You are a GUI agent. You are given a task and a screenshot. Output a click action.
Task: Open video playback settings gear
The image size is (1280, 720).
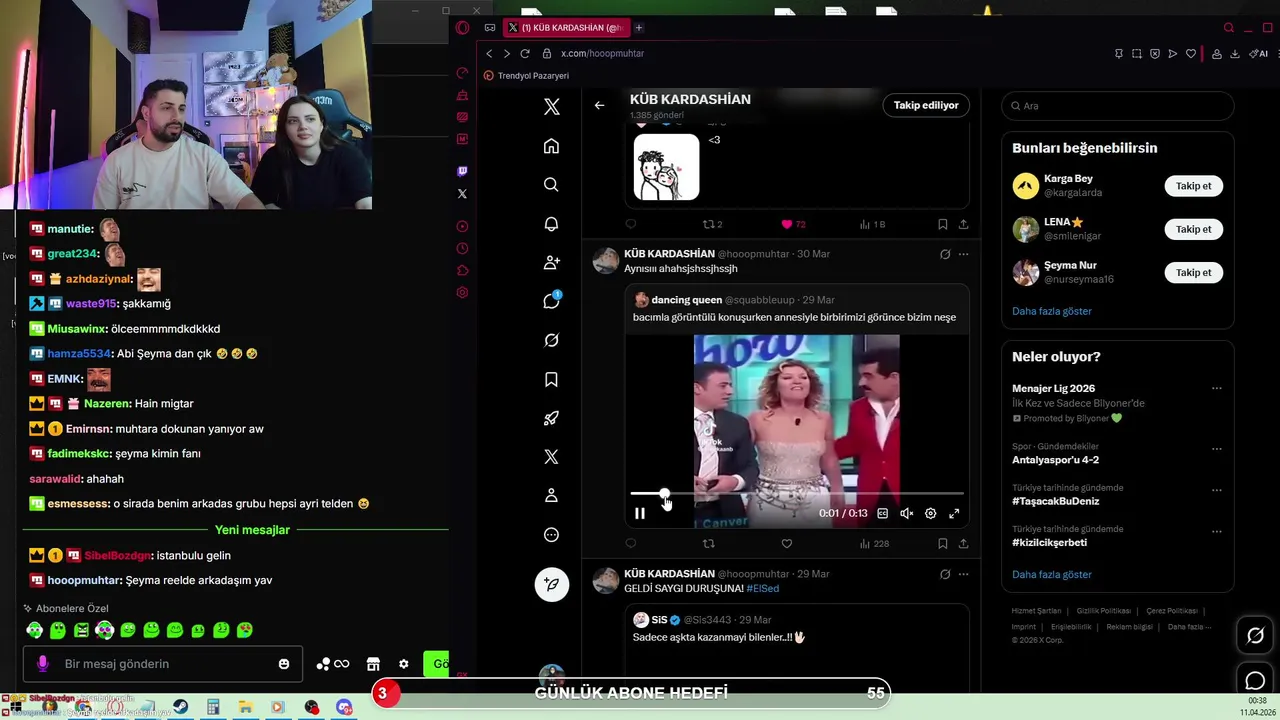(x=930, y=513)
